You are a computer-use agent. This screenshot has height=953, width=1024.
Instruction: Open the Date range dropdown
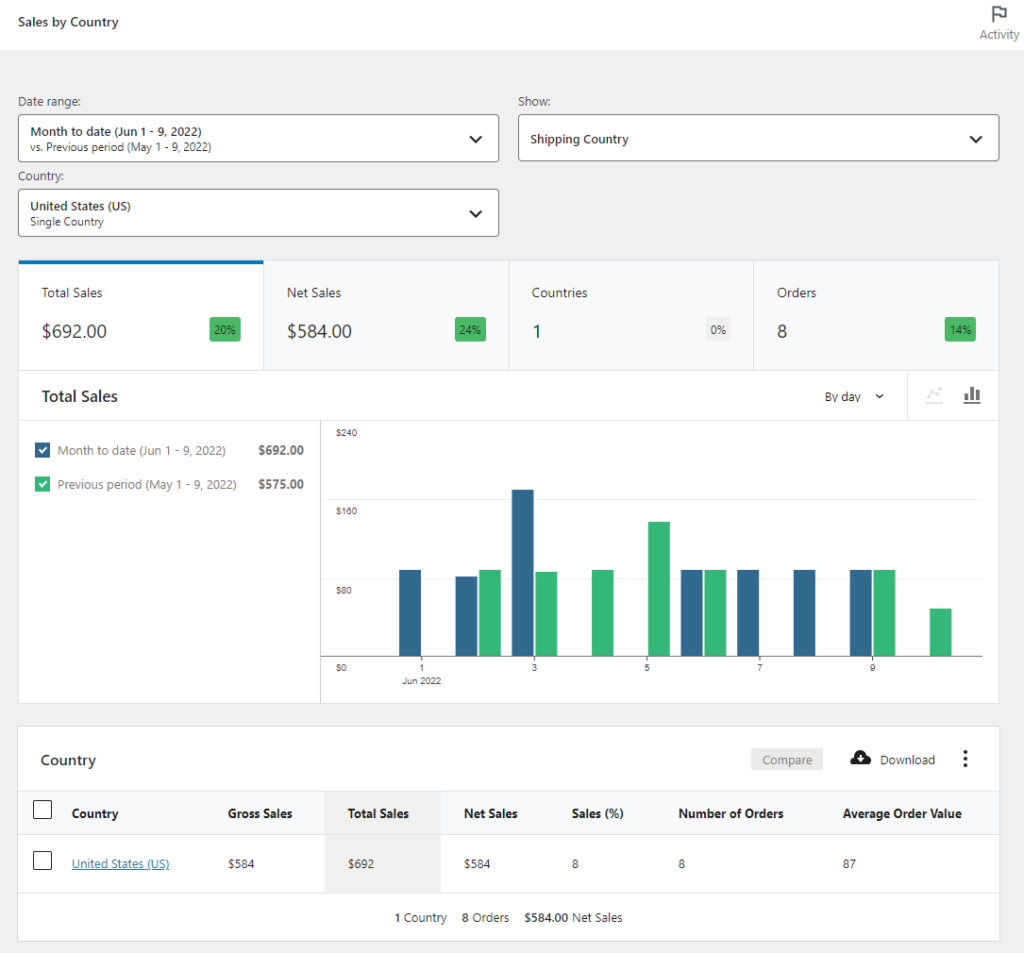(258, 138)
